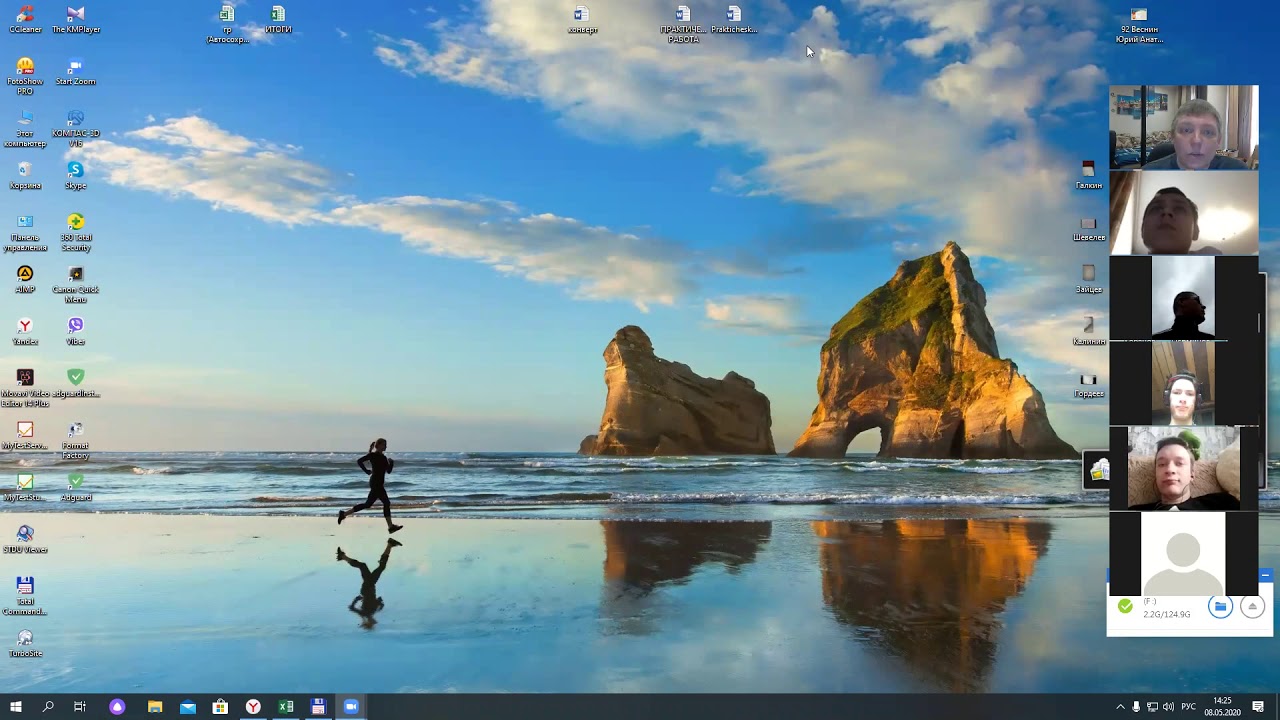Click the eject button in USB popup
Viewport: 1280px width, 720px height.
1252,606
